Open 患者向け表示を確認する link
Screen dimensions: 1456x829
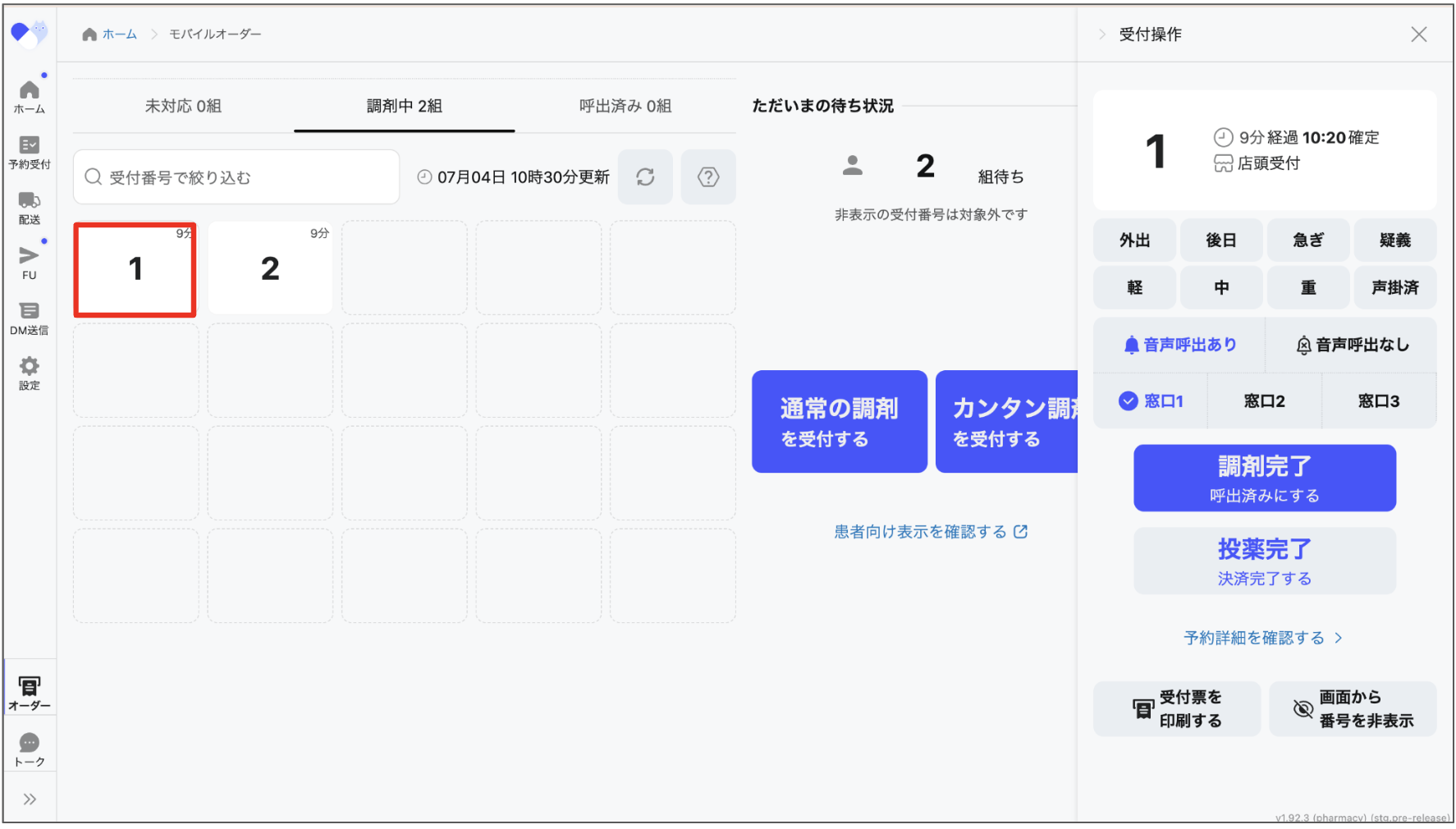(931, 532)
